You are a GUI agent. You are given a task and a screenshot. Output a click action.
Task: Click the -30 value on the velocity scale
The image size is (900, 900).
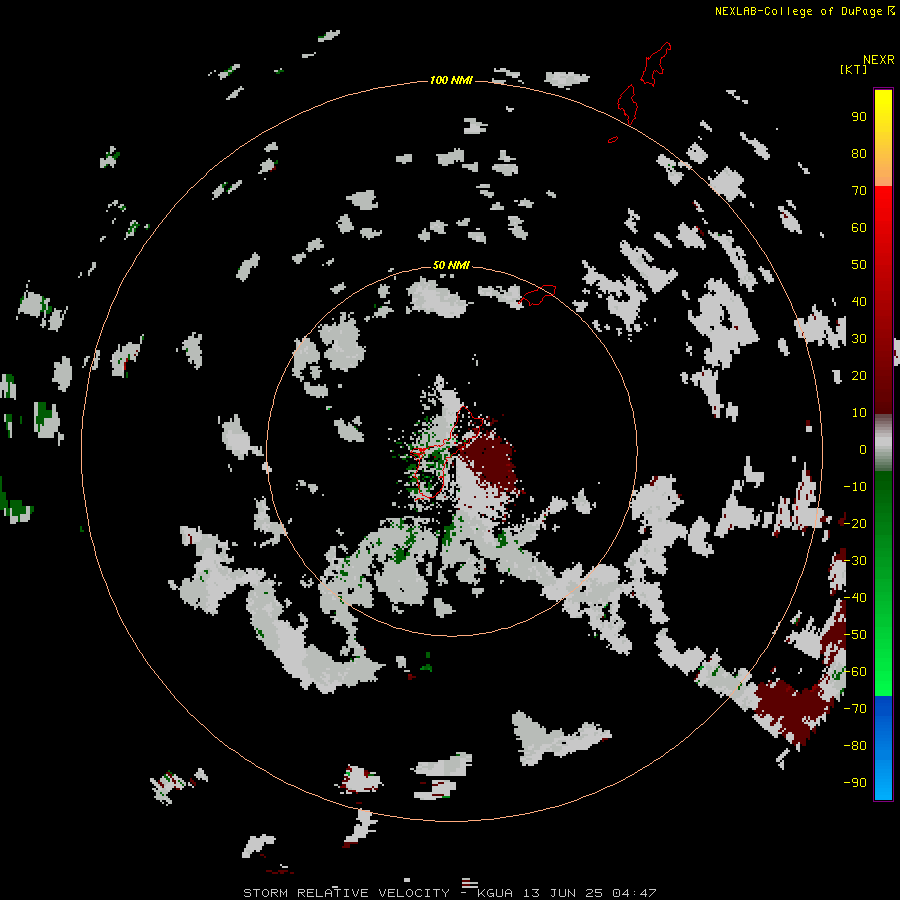(x=855, y=561)
